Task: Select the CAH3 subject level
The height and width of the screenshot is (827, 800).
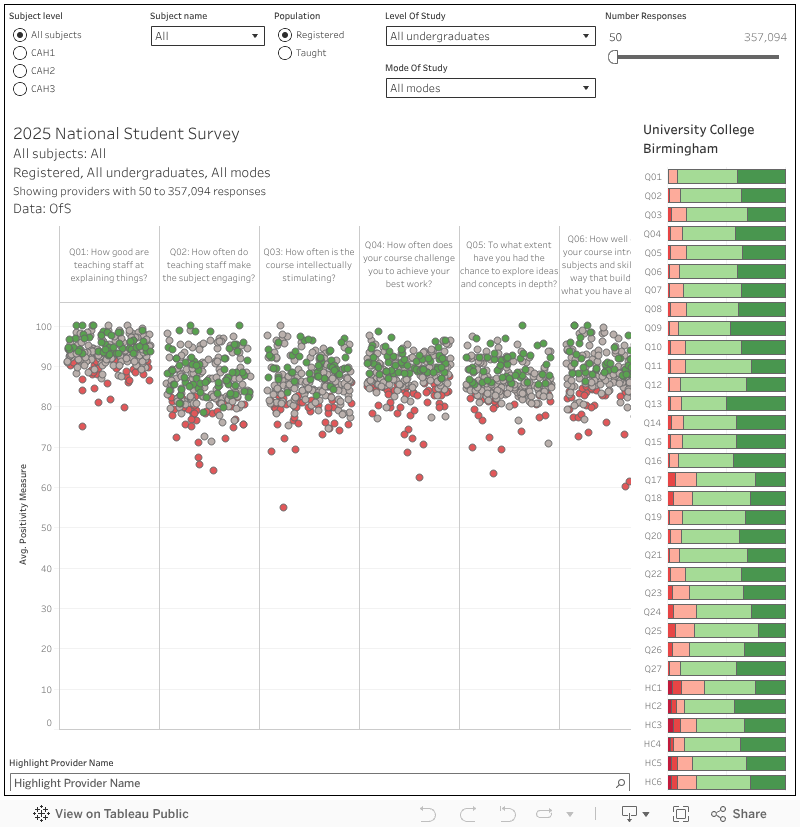Action: [x=20, y=89]
